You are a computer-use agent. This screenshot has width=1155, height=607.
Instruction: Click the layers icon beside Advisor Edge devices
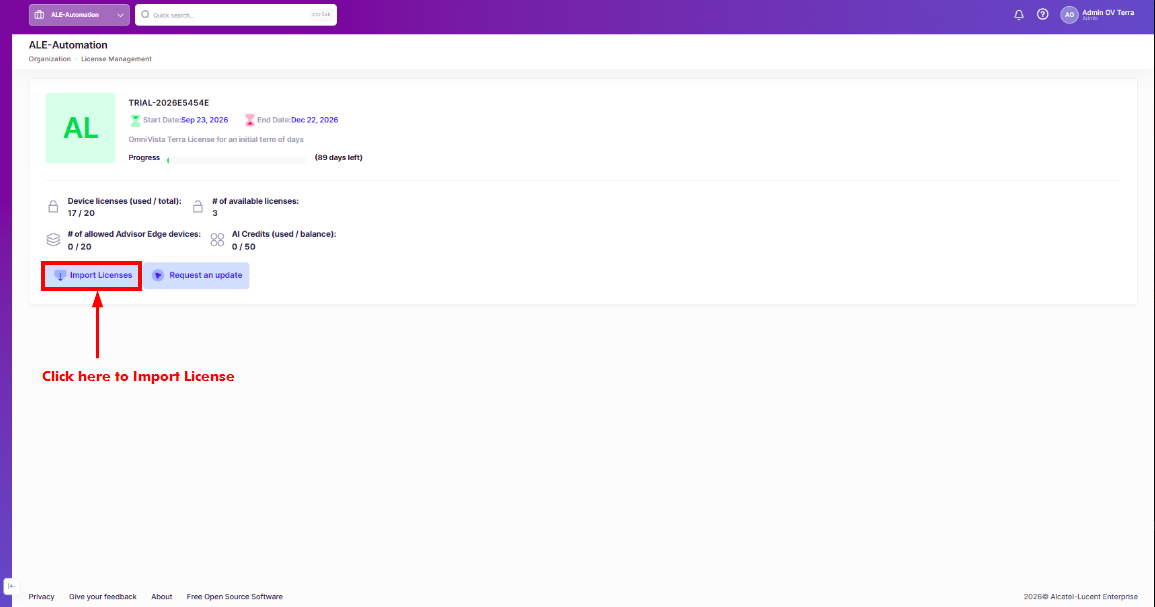53,240
